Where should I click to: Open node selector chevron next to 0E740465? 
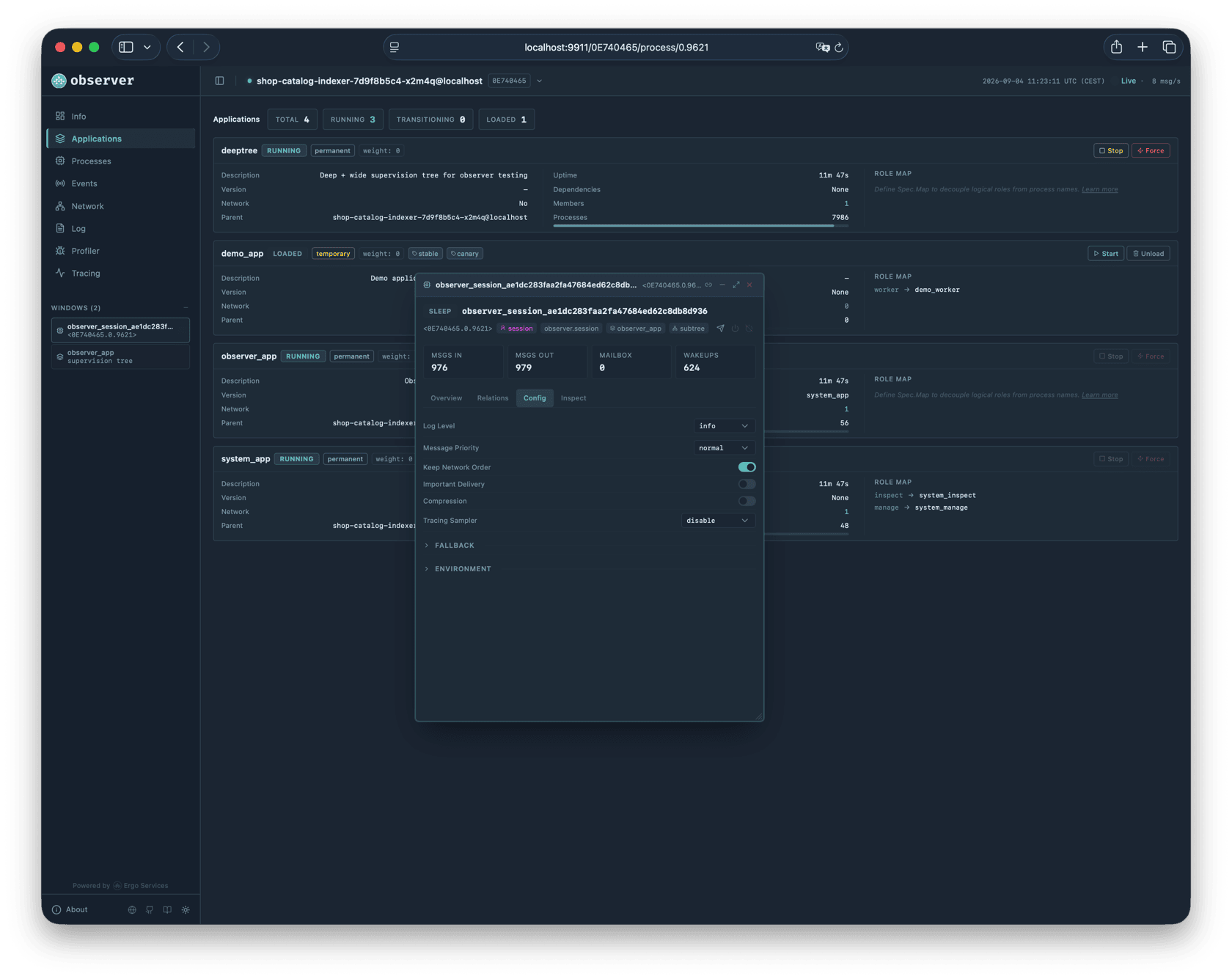coord(539,81)
